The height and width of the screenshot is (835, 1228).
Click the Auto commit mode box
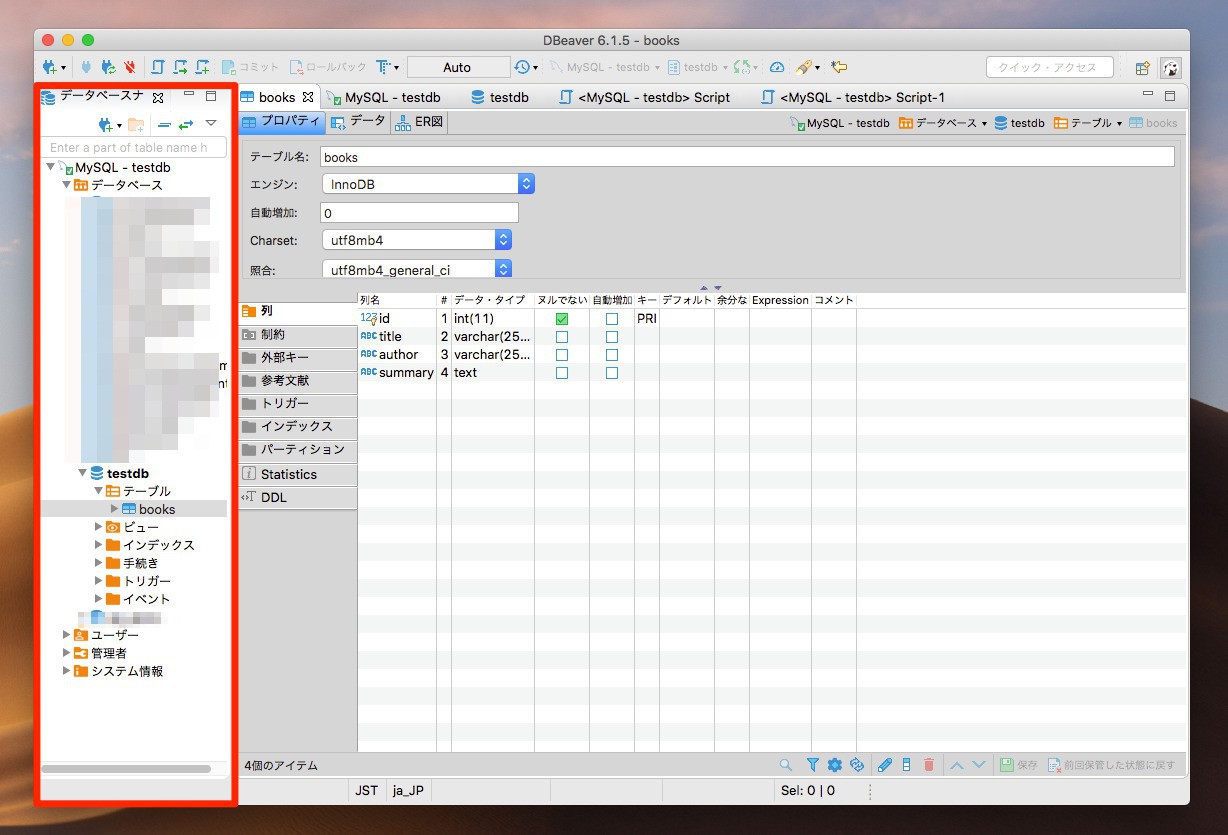(457, 67)
